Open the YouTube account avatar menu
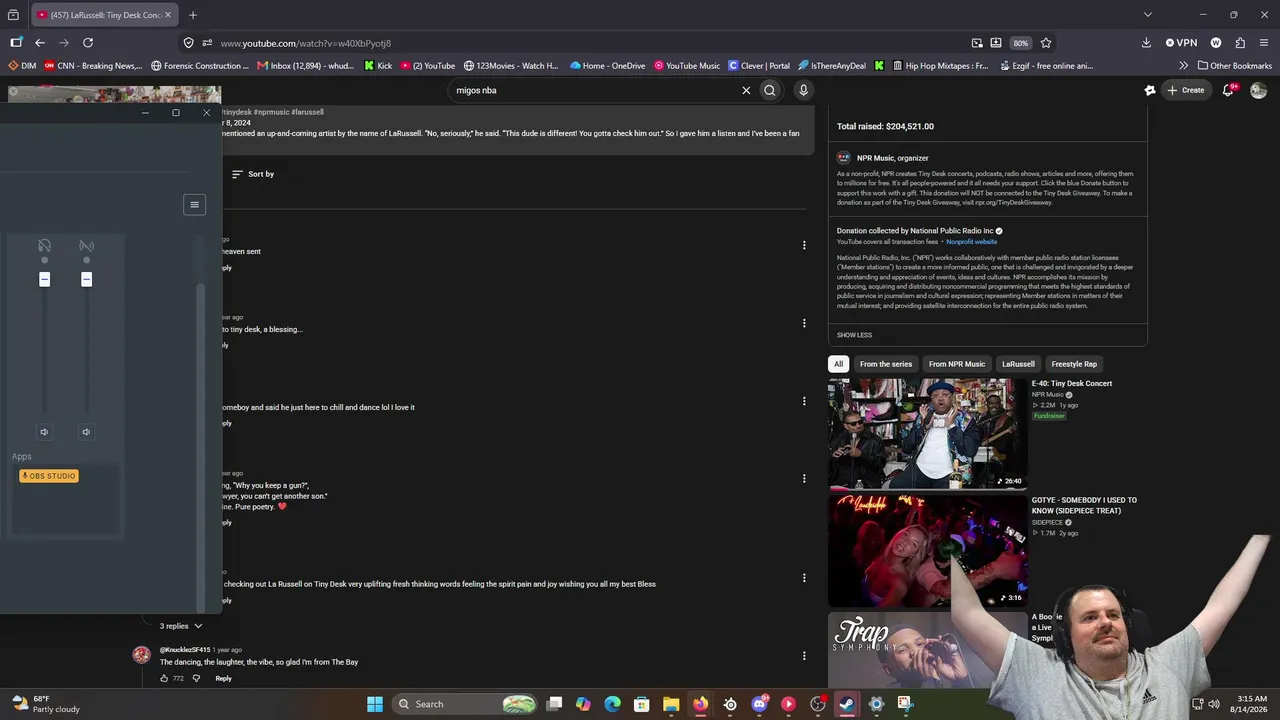Image resolution: width=1280 pixels, height=720 pixels. point(1258,90)
